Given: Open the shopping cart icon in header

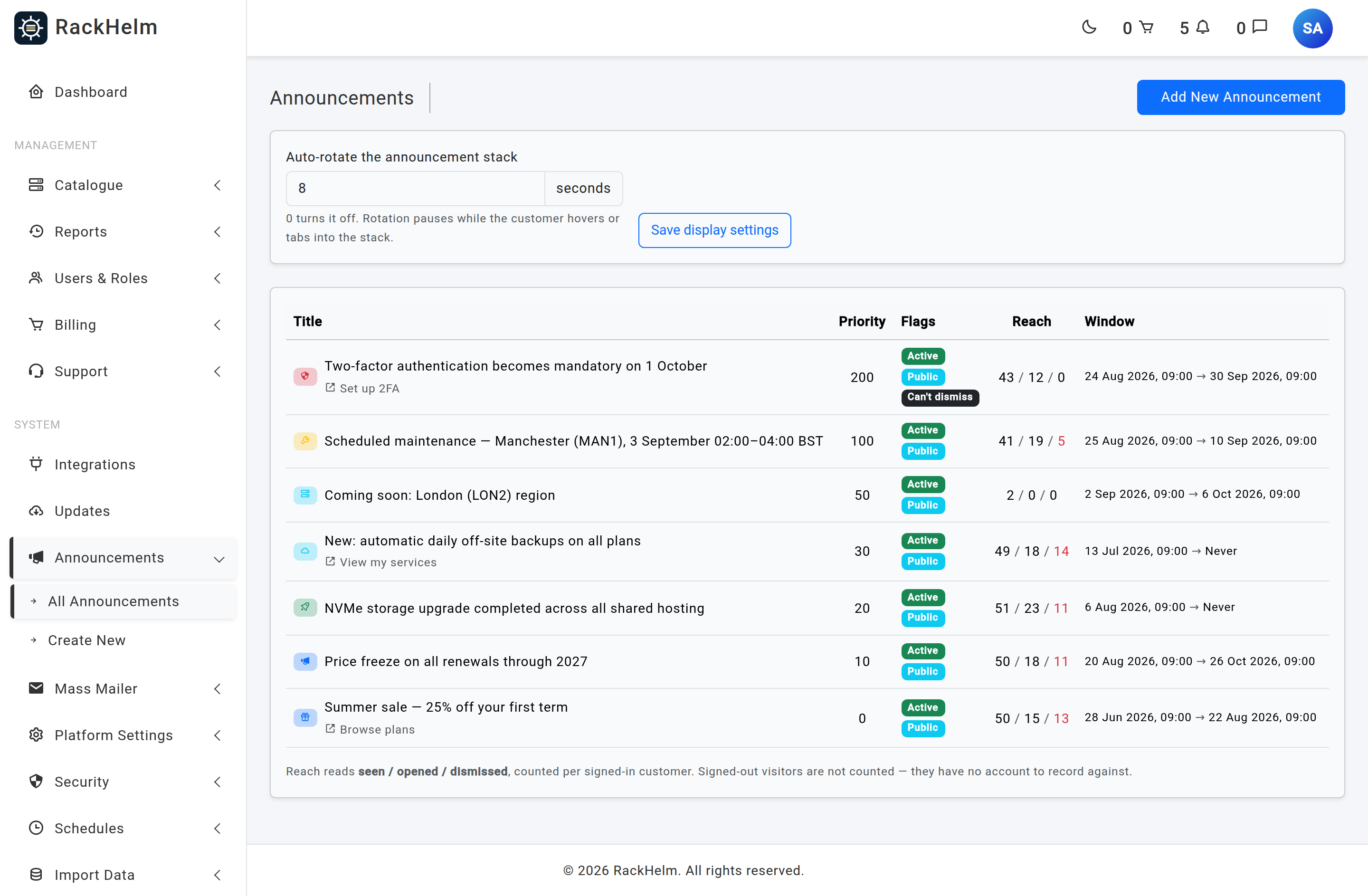Looking at the screenshot, I should [1146, 27].
